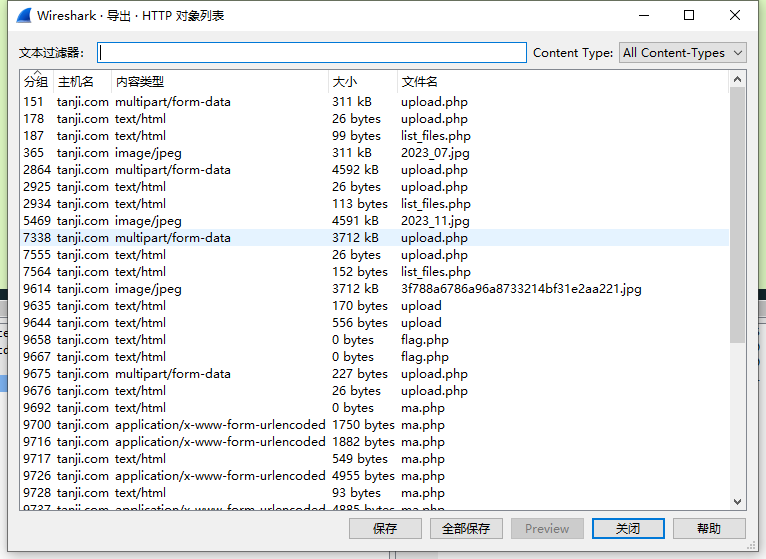The height and width of the screenshot is (559, 766).
Task: Click the scrollbar down arrow
Action: tap(738, 502)
